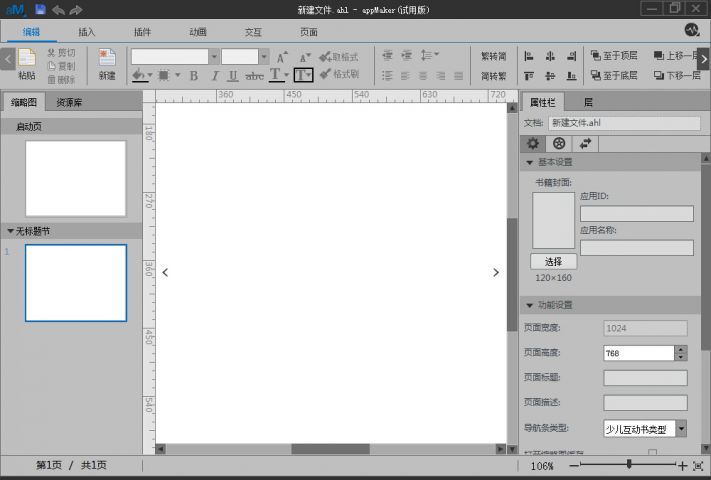Click the 选择 button under book cover
Screen dimensions: 711x480
coord(553,261)
